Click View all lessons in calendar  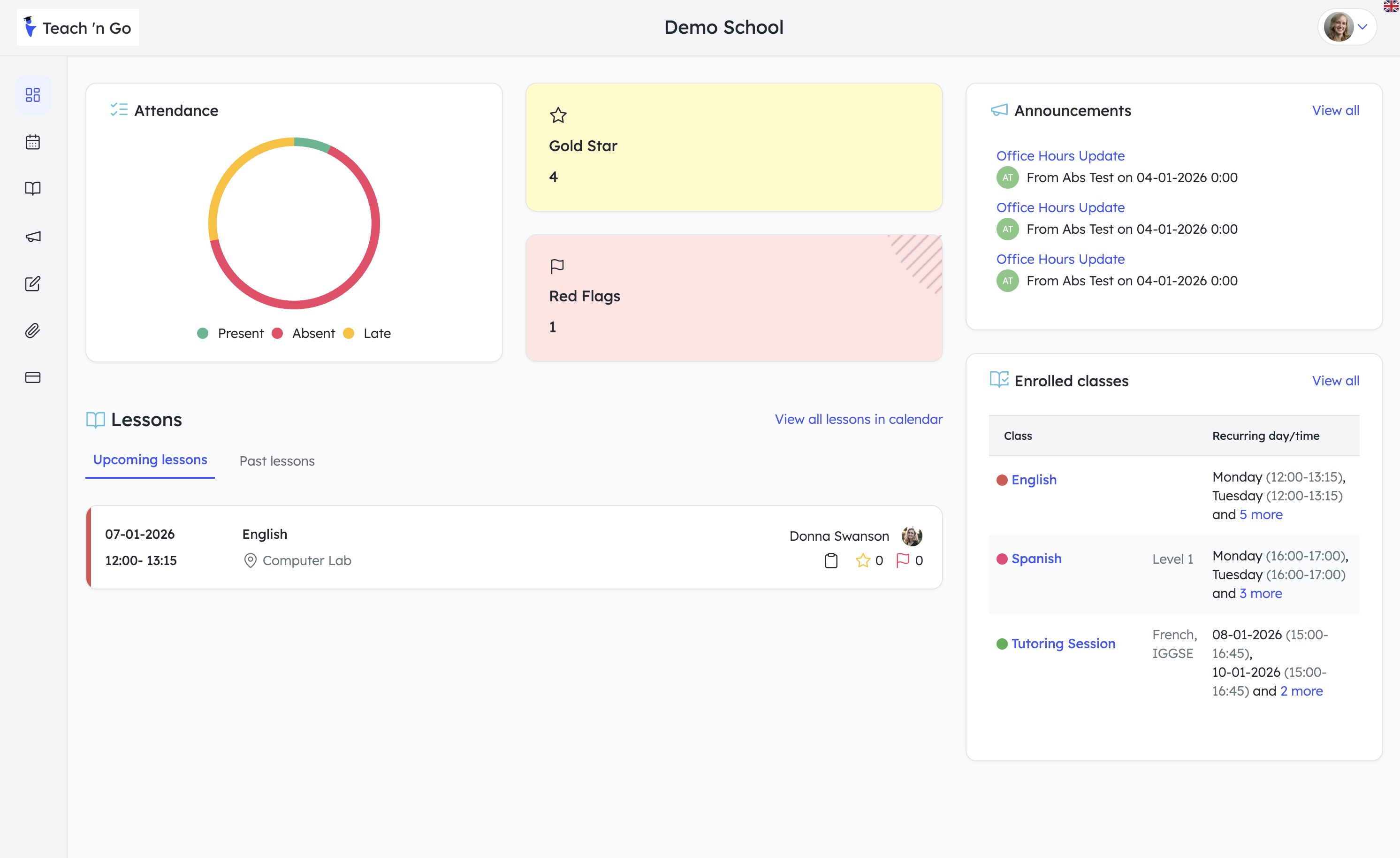(858, 419)
